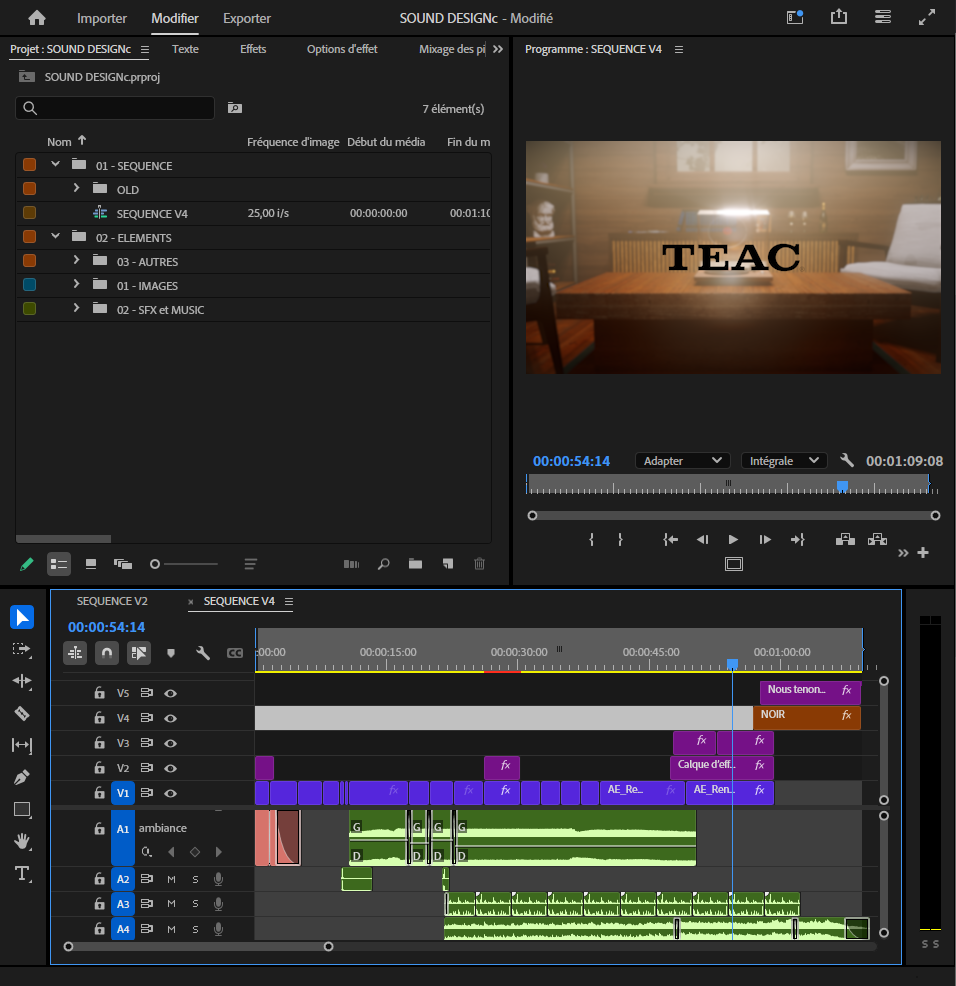Open Program monitor settings via the wrench icon
The image size is (956, 986).
(x=847, y=460)
